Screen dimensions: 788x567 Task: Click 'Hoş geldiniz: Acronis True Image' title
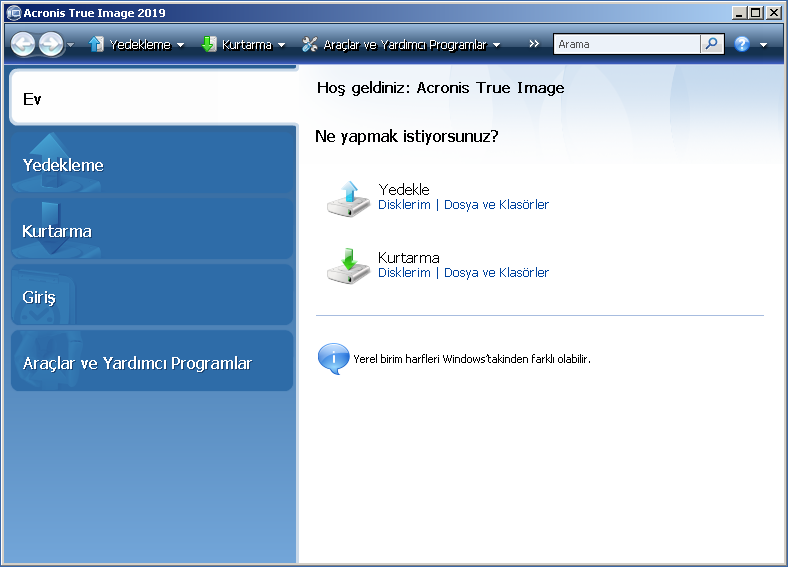pos(440,88)
